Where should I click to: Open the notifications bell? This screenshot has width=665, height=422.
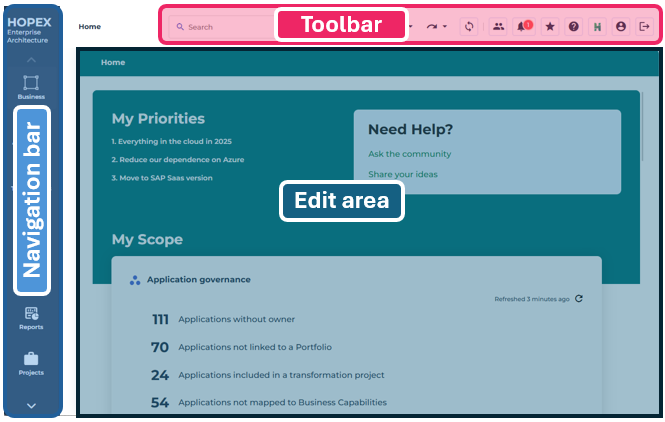(x=523, y=27)
